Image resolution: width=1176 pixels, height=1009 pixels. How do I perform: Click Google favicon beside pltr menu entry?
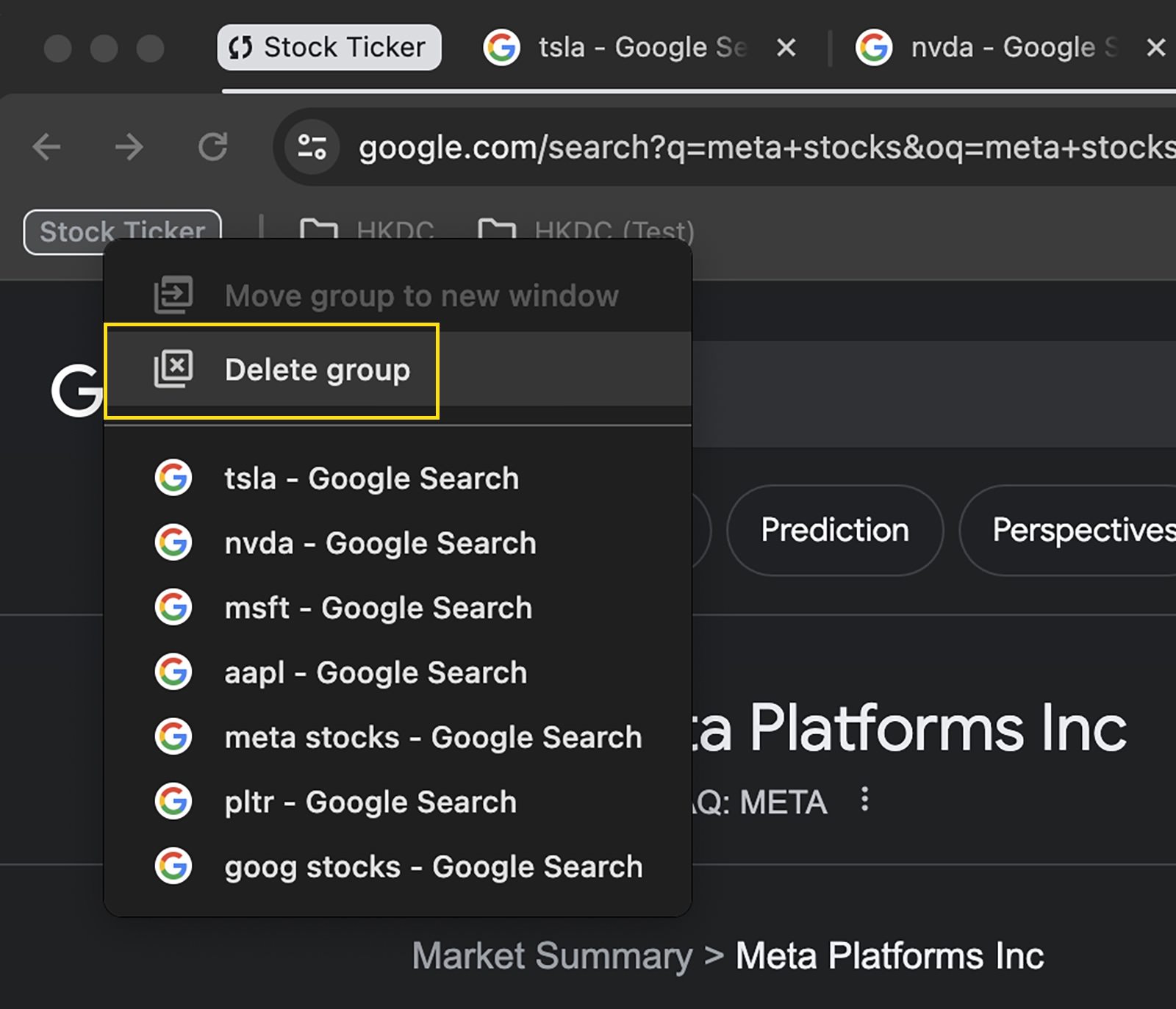(173, 801)
